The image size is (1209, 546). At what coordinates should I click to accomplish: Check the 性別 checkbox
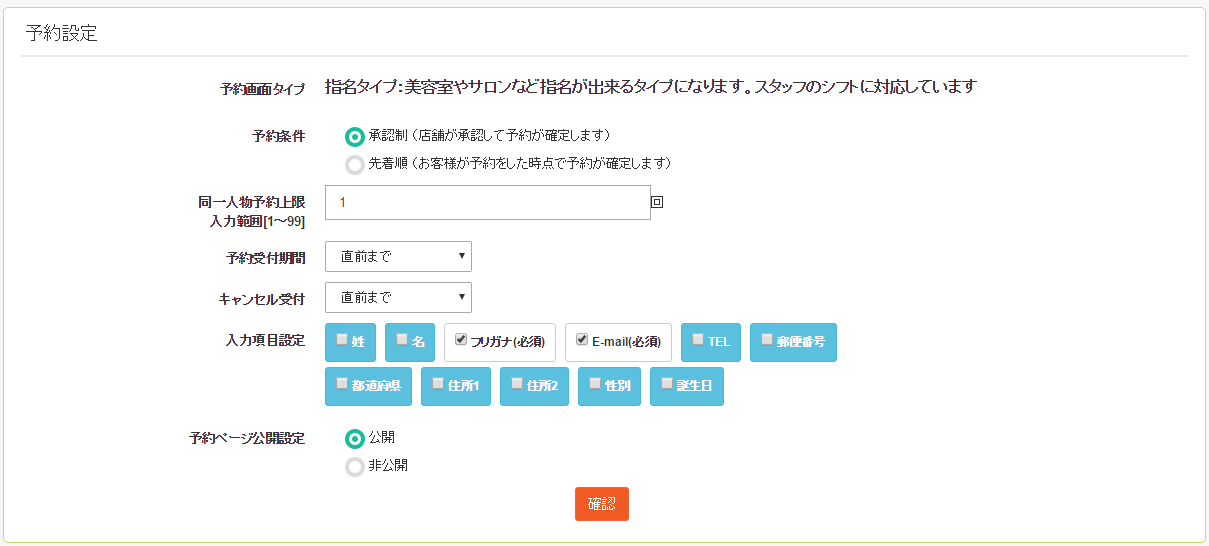(595, 383)
